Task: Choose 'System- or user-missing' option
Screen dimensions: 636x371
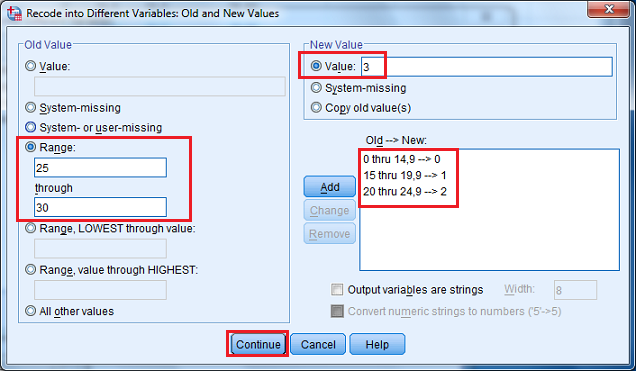Action: 30,127
